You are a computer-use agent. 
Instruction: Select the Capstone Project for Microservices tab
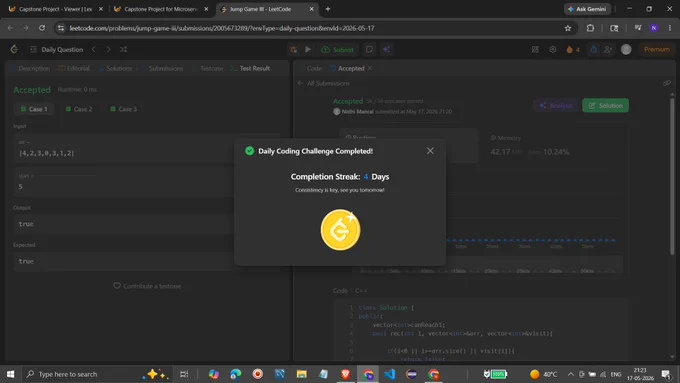pyautogui.click(x=161, y=9)
